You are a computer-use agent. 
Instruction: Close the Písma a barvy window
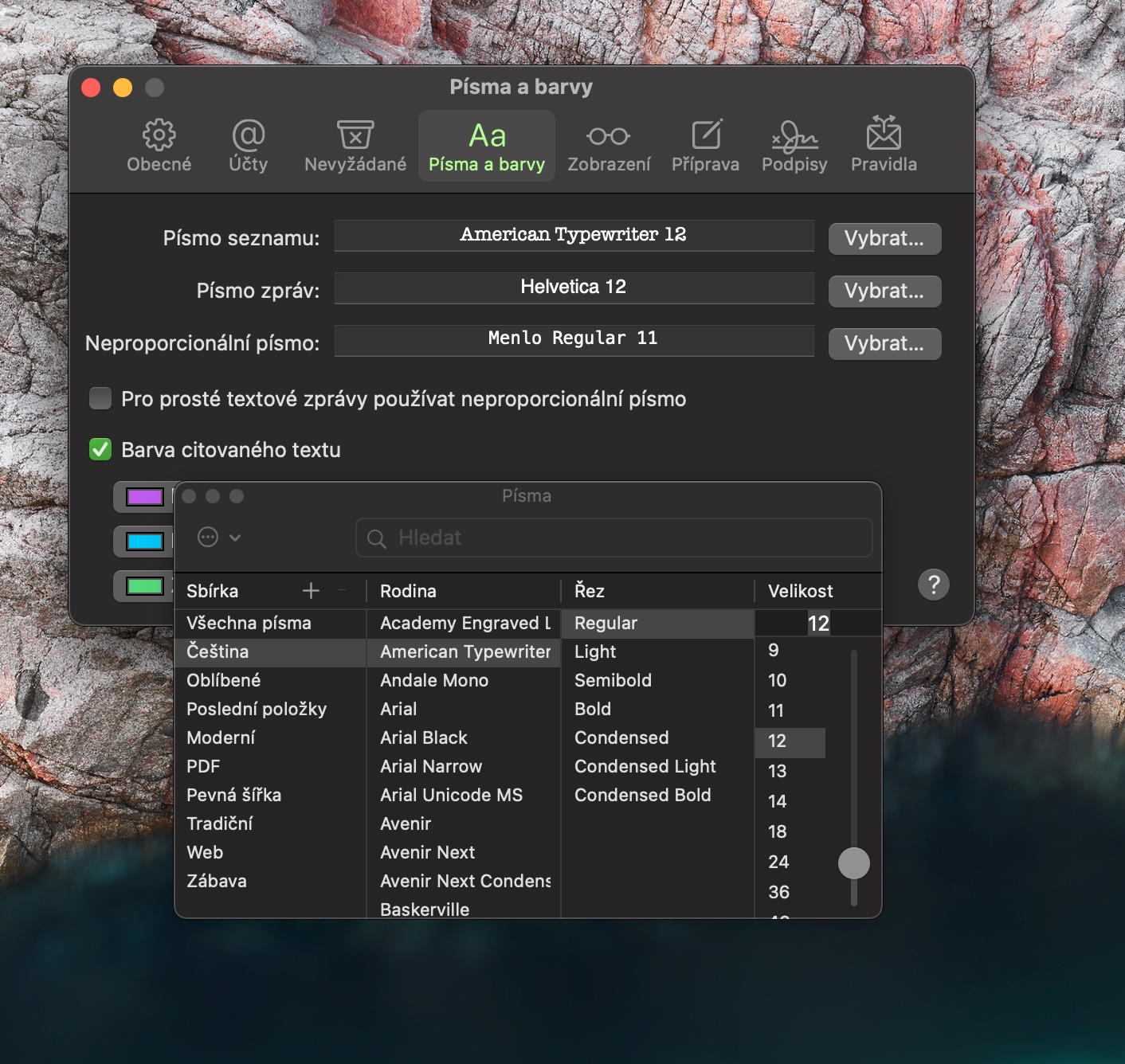[91, 88]
